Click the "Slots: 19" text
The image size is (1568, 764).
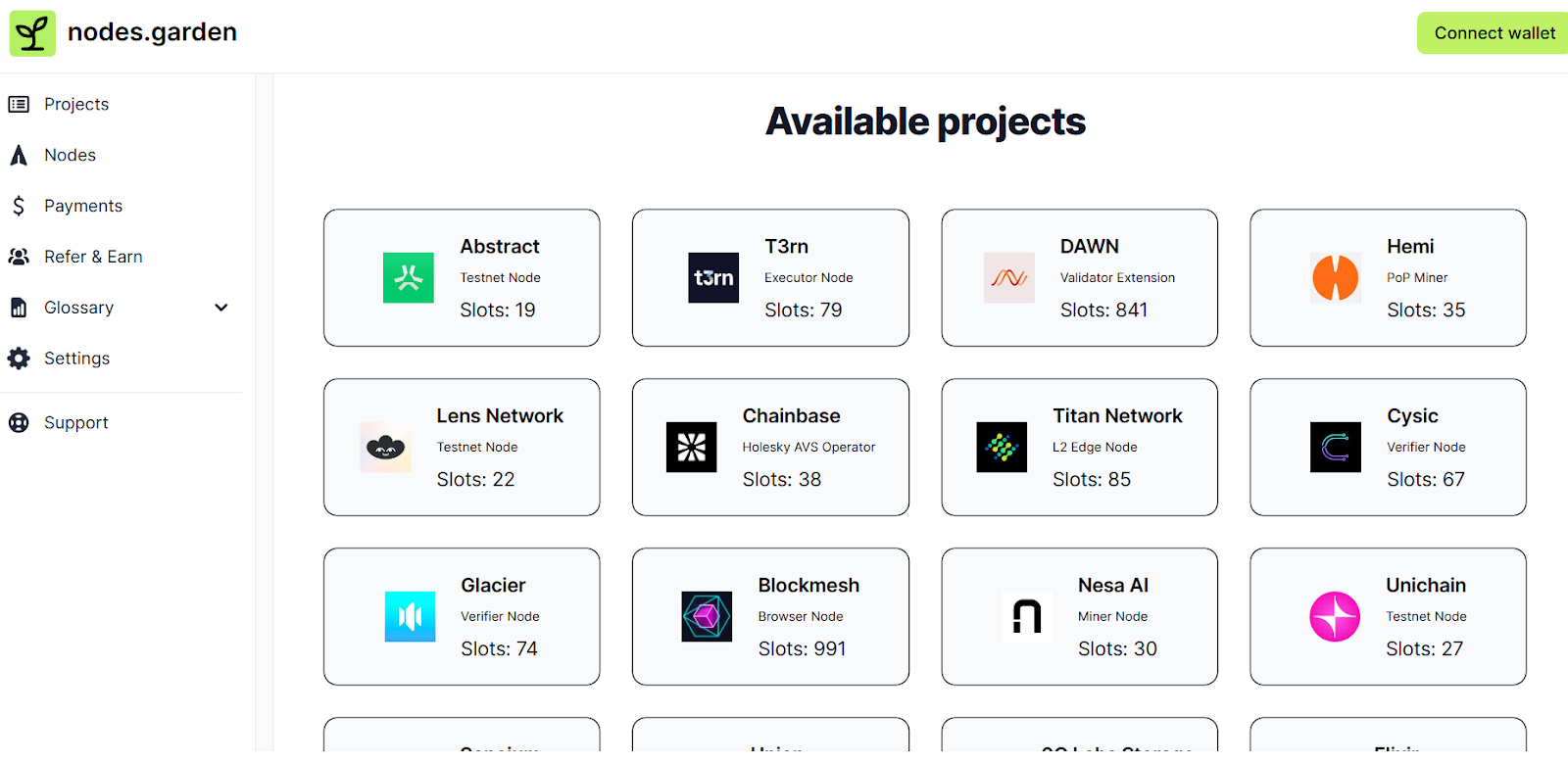pos(498,310)
